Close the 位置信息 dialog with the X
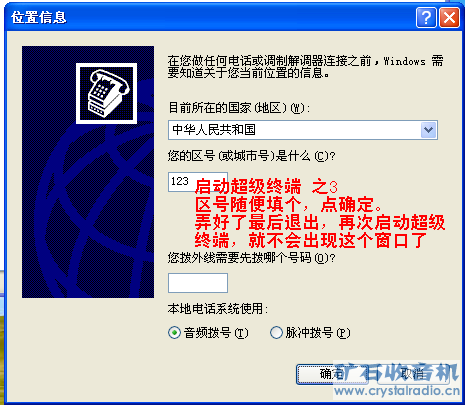This screenshot has height=405, width=465. click(449, 17)
